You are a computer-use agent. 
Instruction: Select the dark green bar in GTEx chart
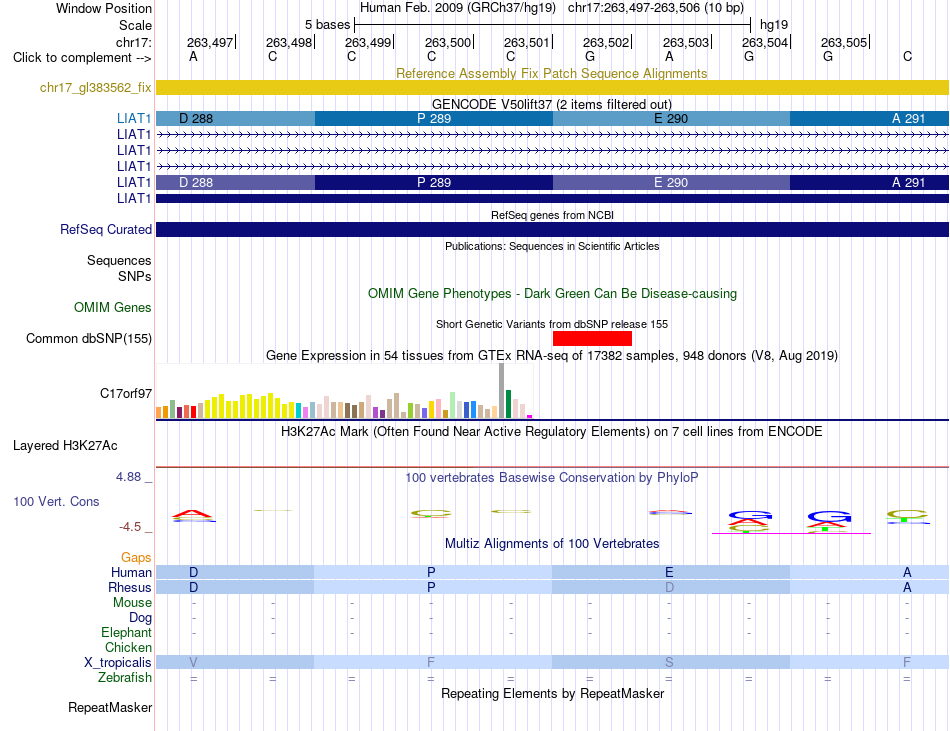tap(508, 404)
